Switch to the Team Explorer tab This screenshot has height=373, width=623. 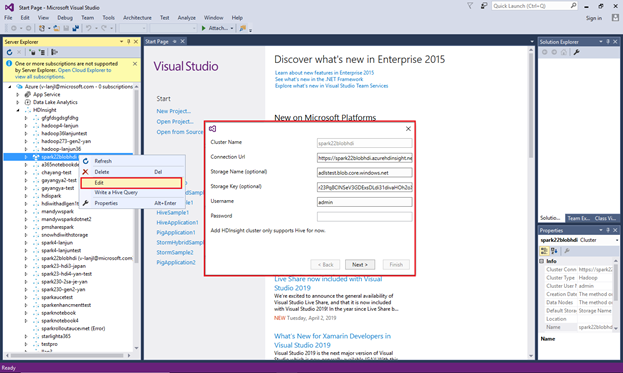[x=578, y=218]
